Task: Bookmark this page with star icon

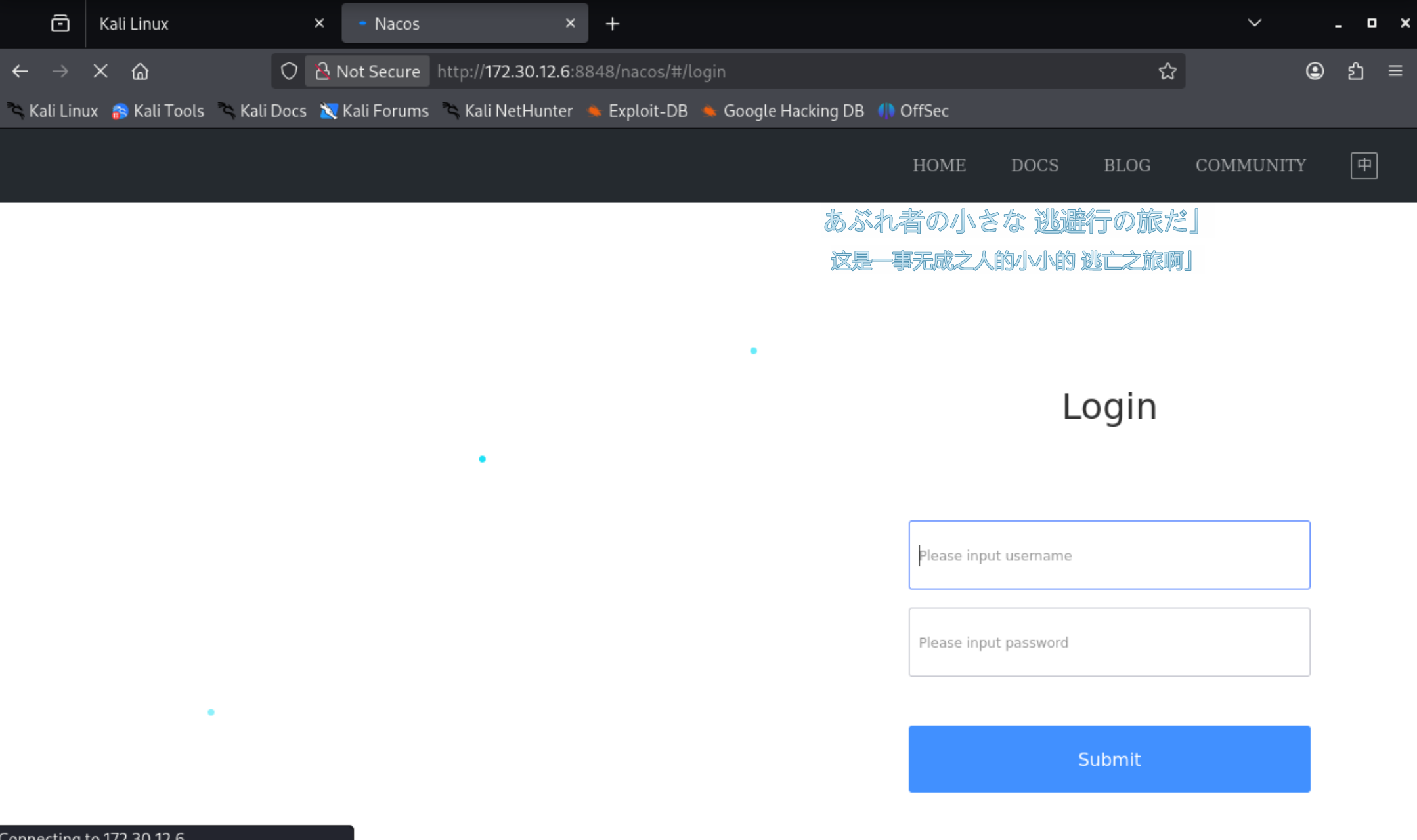Action: (x=1167, y=71)
